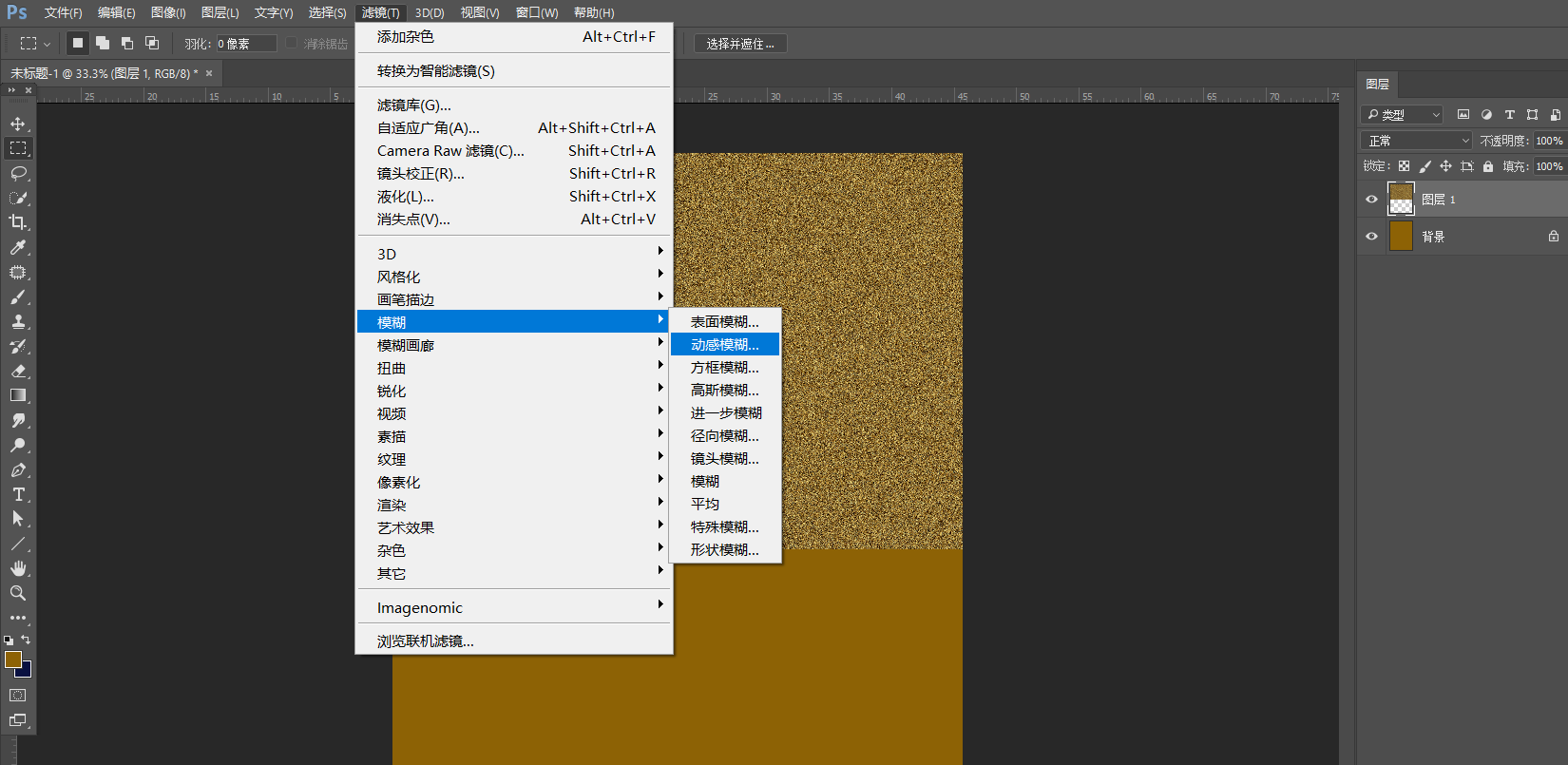
Task: Select 转换为智能滤镜(S) menu entry
Action: pyautogui.click(x=514, y=71)
